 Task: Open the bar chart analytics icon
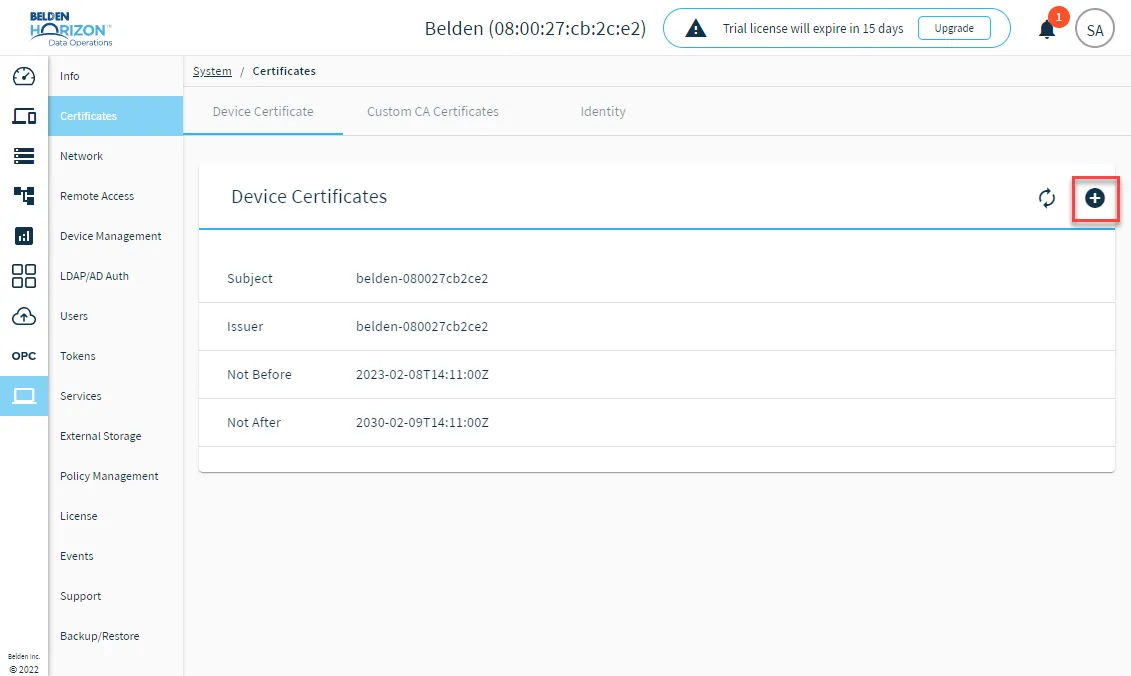point(24,235)
